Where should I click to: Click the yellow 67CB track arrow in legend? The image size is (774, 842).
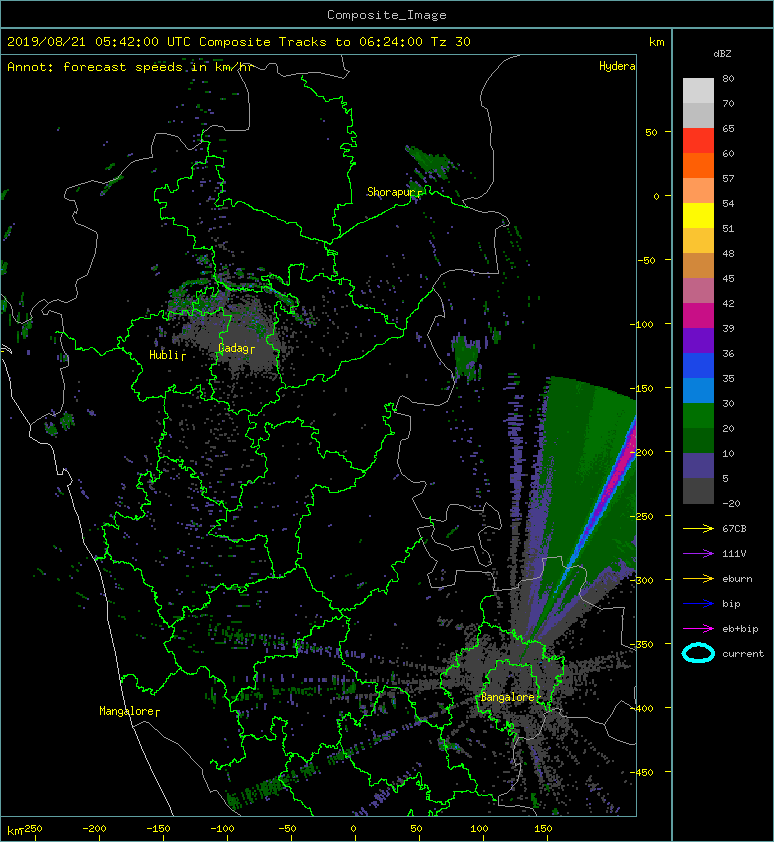pyautogui.click(x=698, y=528)
